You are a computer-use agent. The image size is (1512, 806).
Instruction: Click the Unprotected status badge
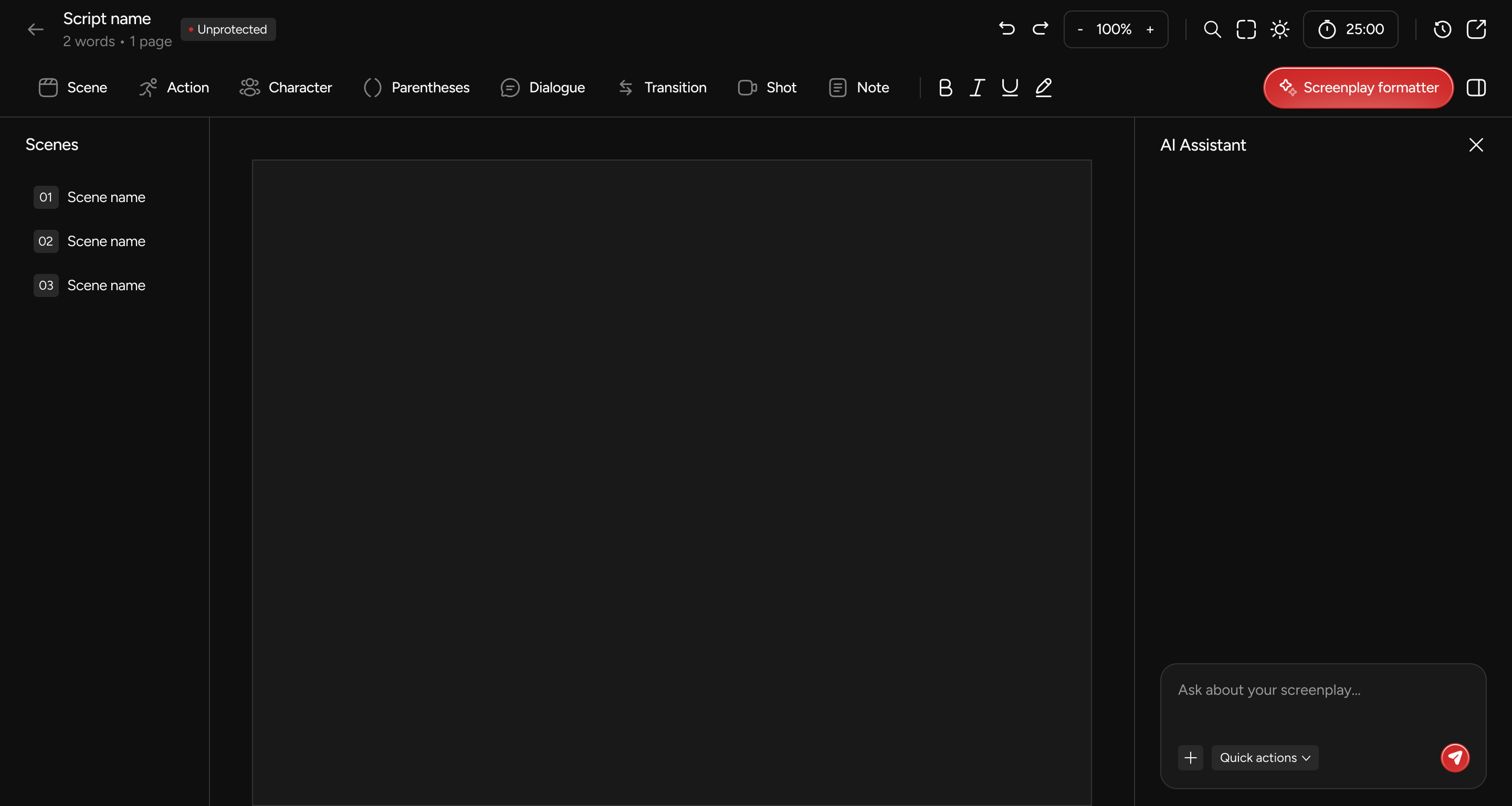(228, 29)
